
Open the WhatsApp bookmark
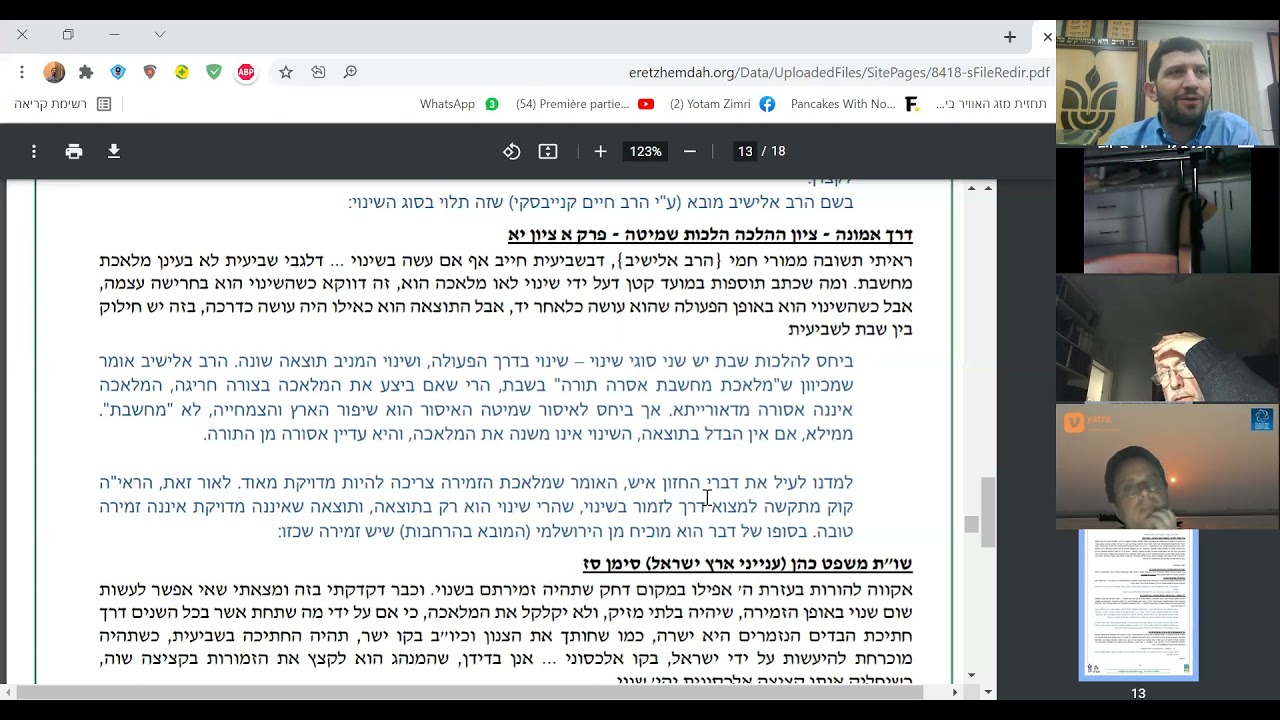(x=459, y=104)
